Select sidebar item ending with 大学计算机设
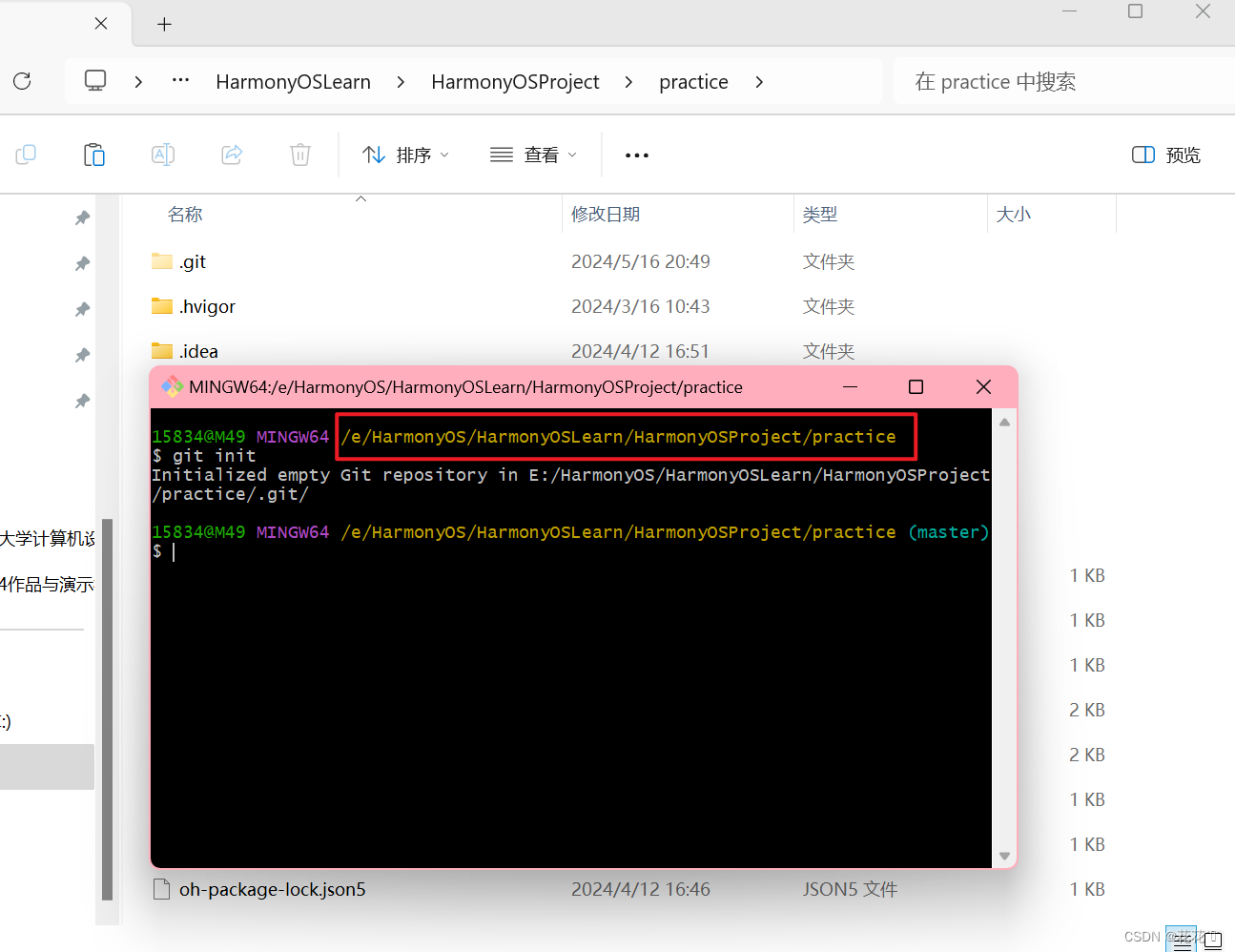 pyautogui.click(x=48, y=539)
